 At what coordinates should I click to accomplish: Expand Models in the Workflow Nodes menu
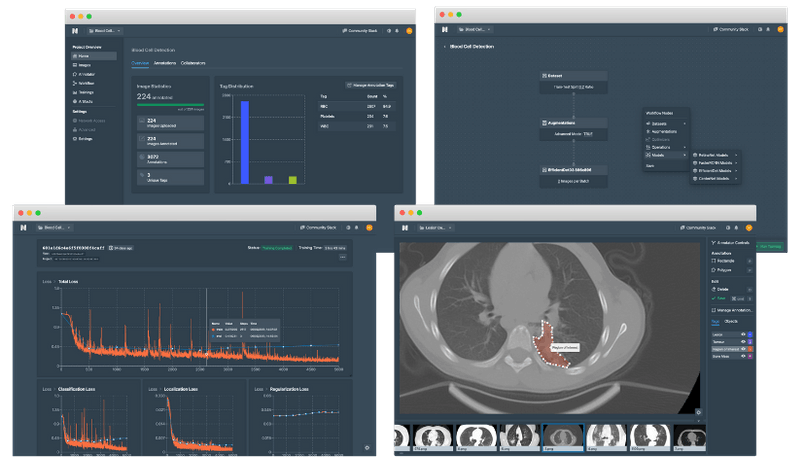click(x=666, y=155)
